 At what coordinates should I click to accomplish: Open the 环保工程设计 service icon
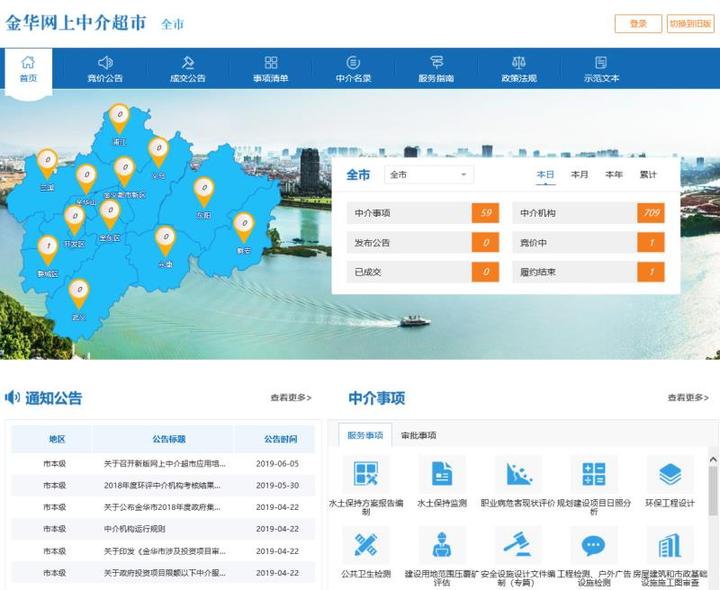[x=669, y=474]
